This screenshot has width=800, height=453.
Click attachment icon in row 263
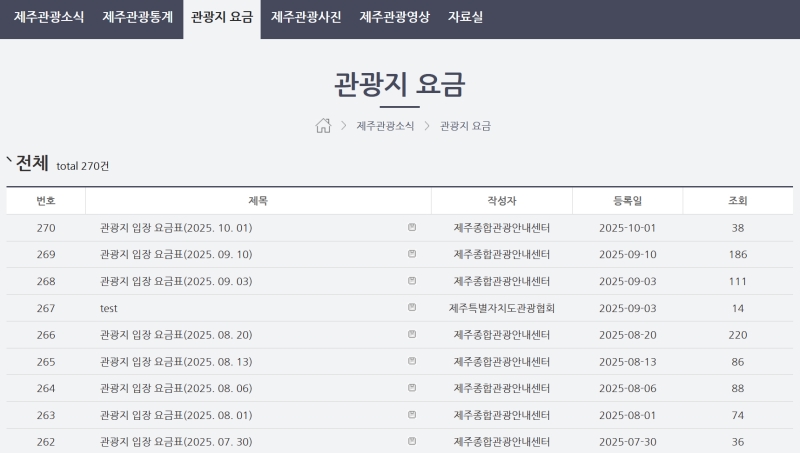pos(412,415)
